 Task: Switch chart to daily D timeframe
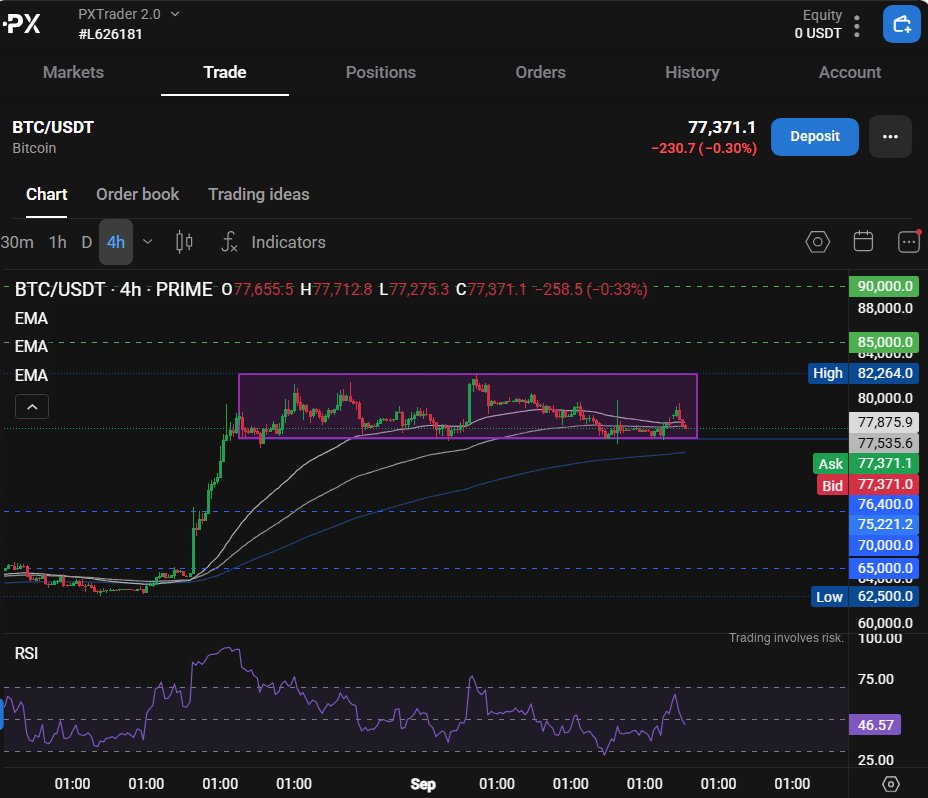(86, 242)
